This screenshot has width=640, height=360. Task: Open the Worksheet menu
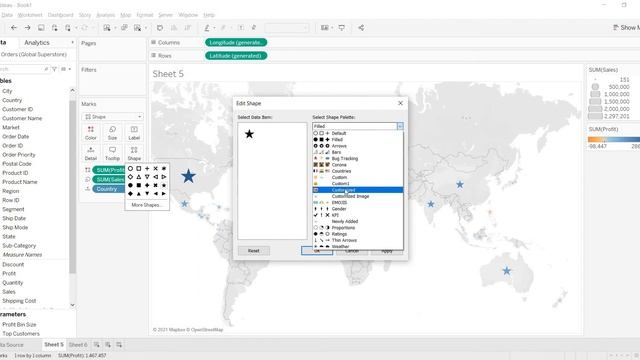click(x=30, y=15)
